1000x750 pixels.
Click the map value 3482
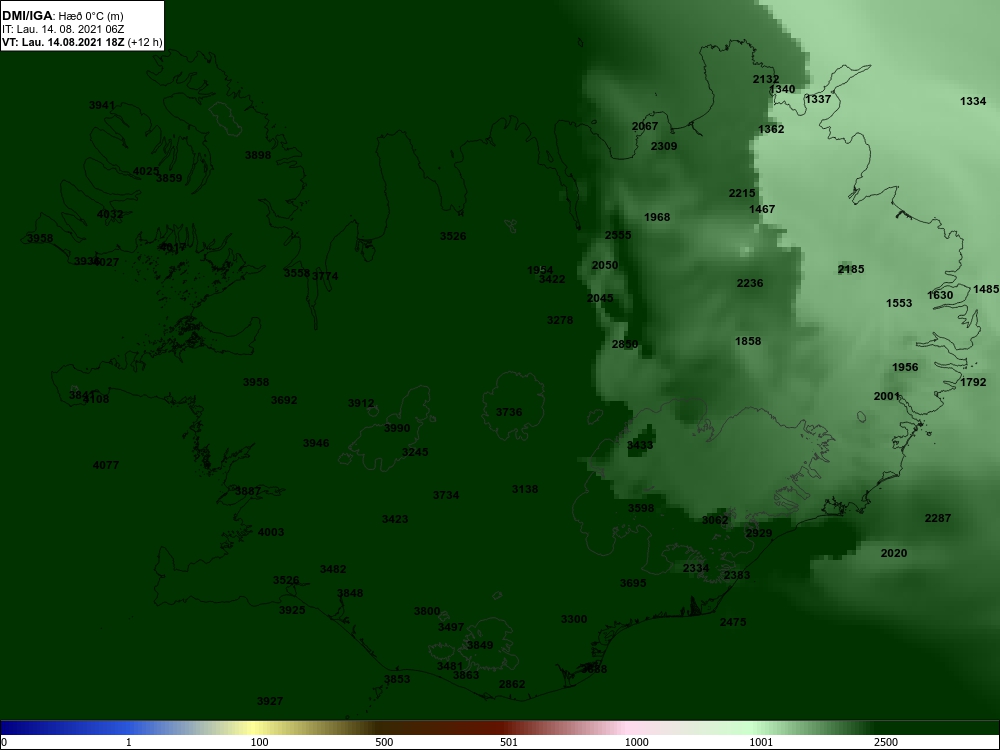click(333, 569)
